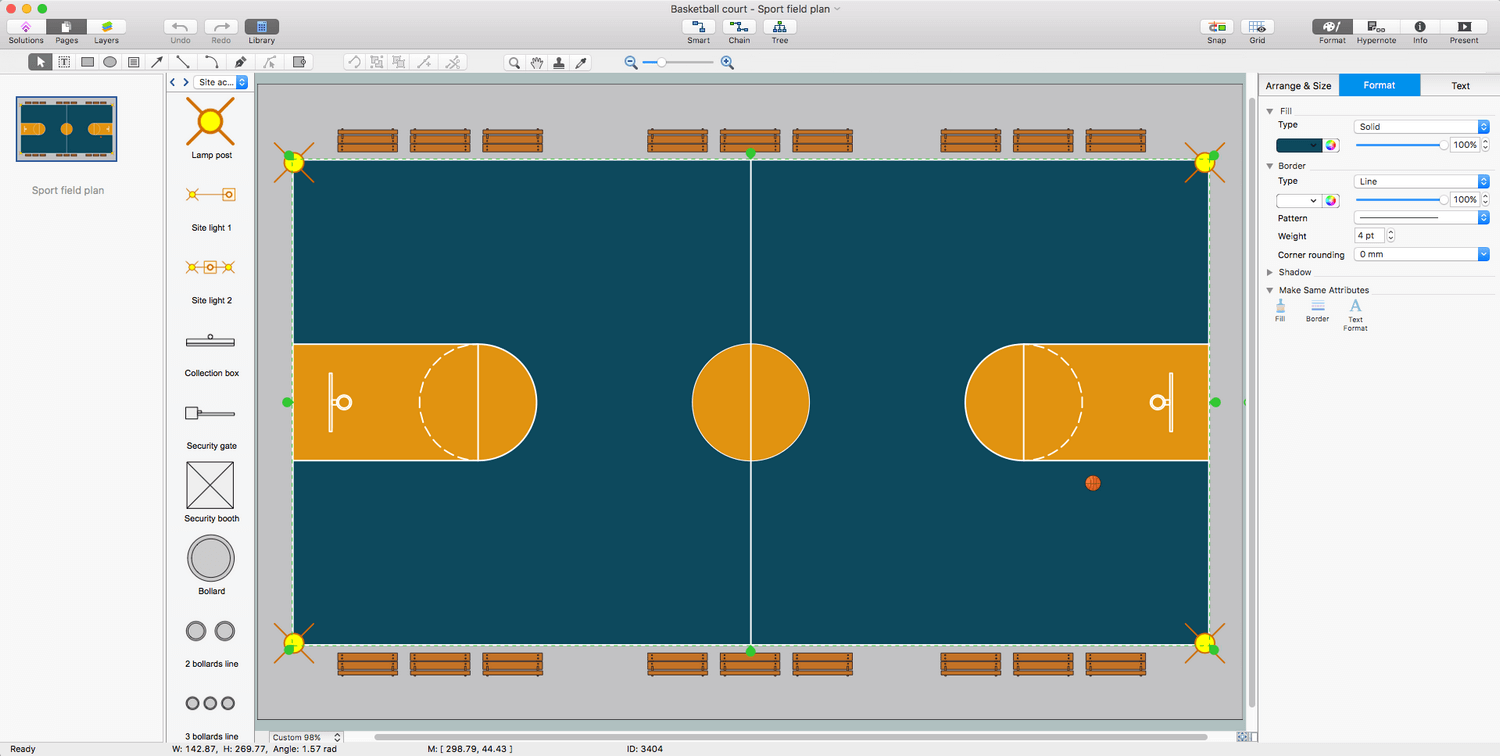
Task: Select the Sport field plan page thumbnail
Action: click(67, 129)
